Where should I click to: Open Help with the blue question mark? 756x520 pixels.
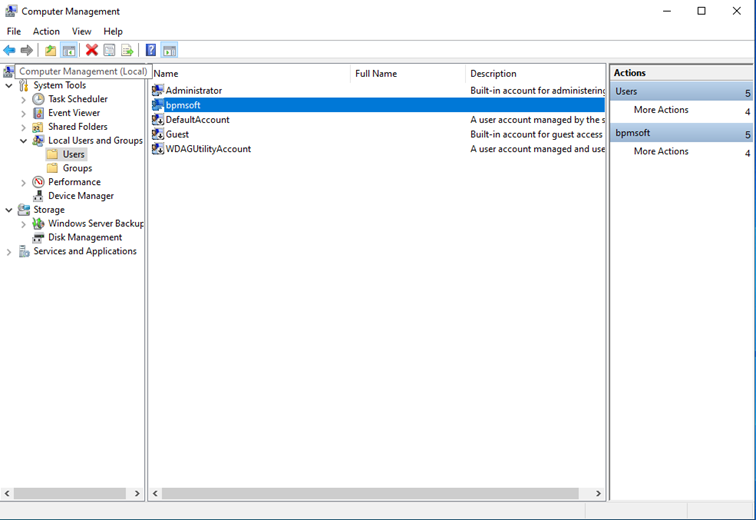(151, 50)
